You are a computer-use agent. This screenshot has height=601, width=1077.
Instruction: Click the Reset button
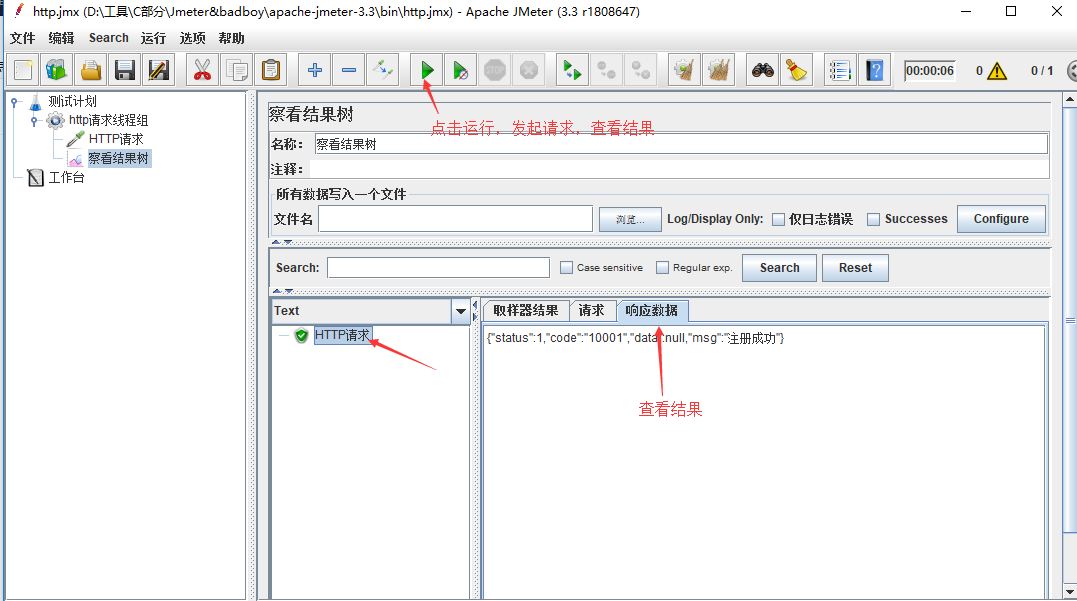854,268
